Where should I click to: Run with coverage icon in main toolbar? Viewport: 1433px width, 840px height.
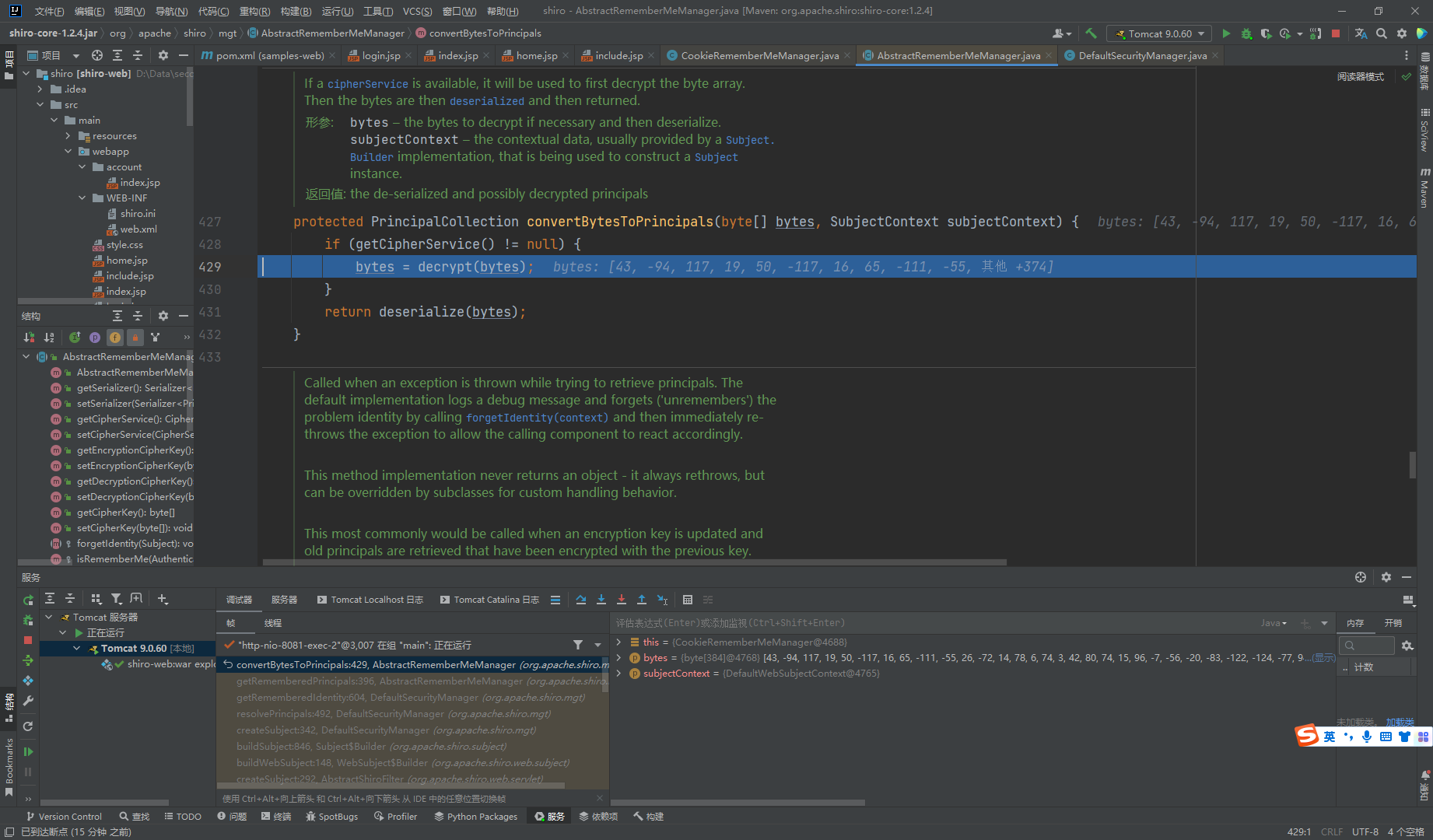[x=1266, y=33]
